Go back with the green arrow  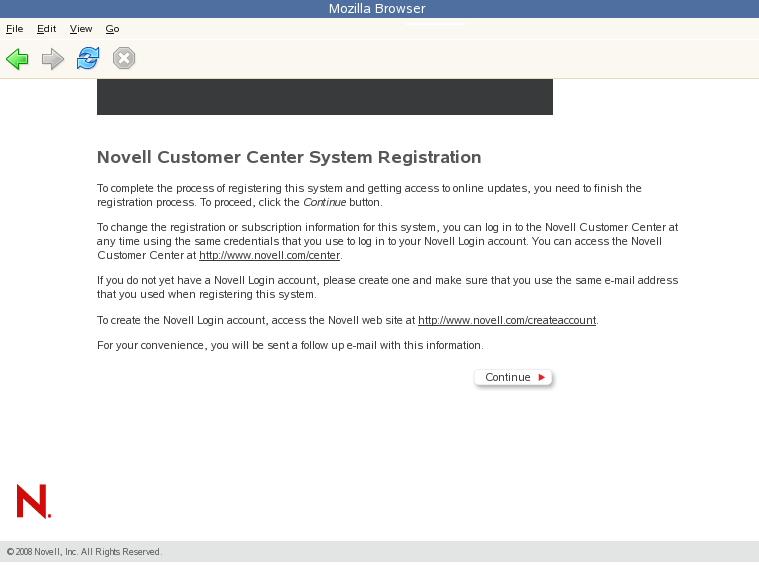17,59
